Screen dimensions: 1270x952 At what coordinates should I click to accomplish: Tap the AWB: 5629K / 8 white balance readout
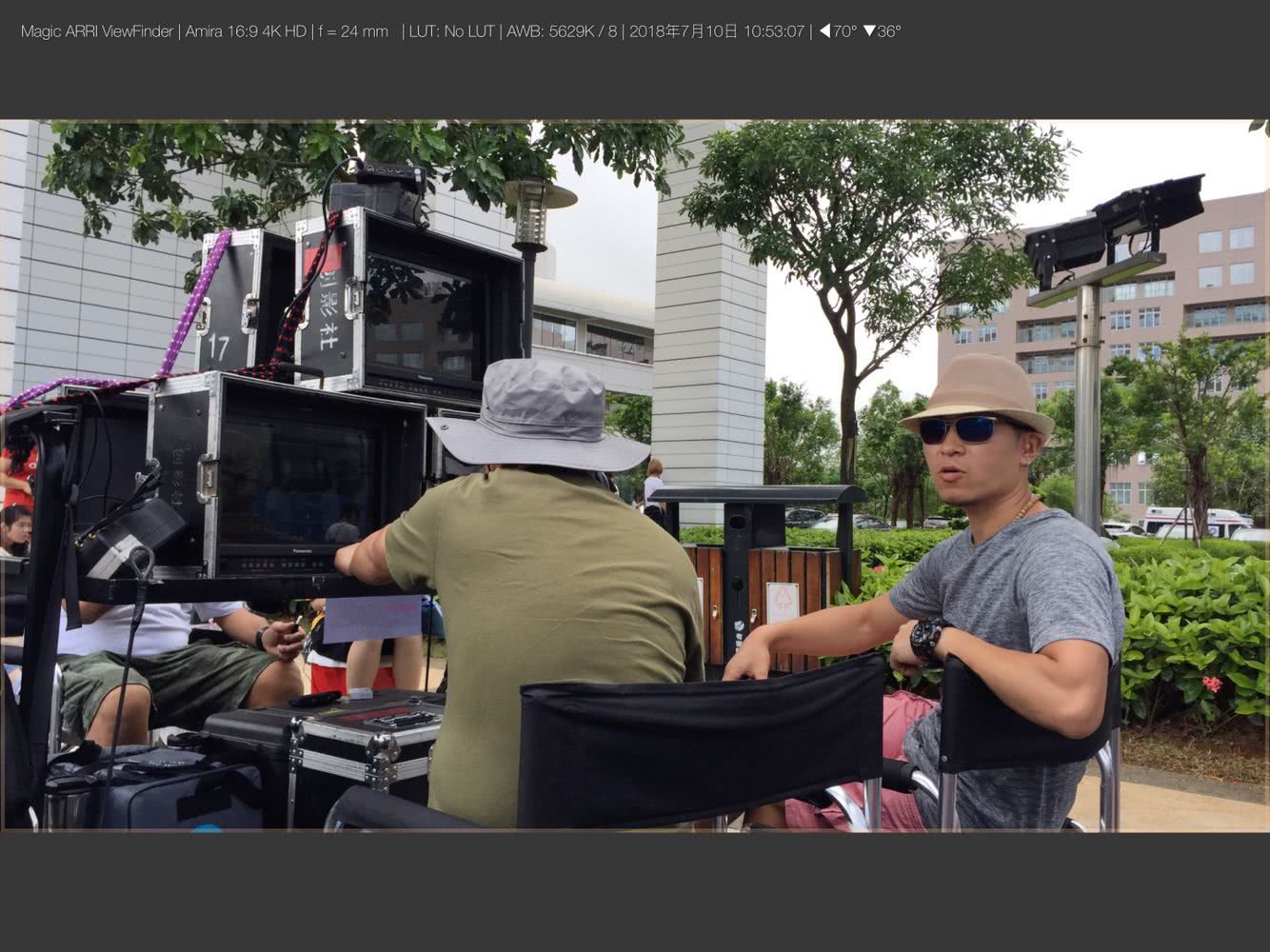[562, 31]
